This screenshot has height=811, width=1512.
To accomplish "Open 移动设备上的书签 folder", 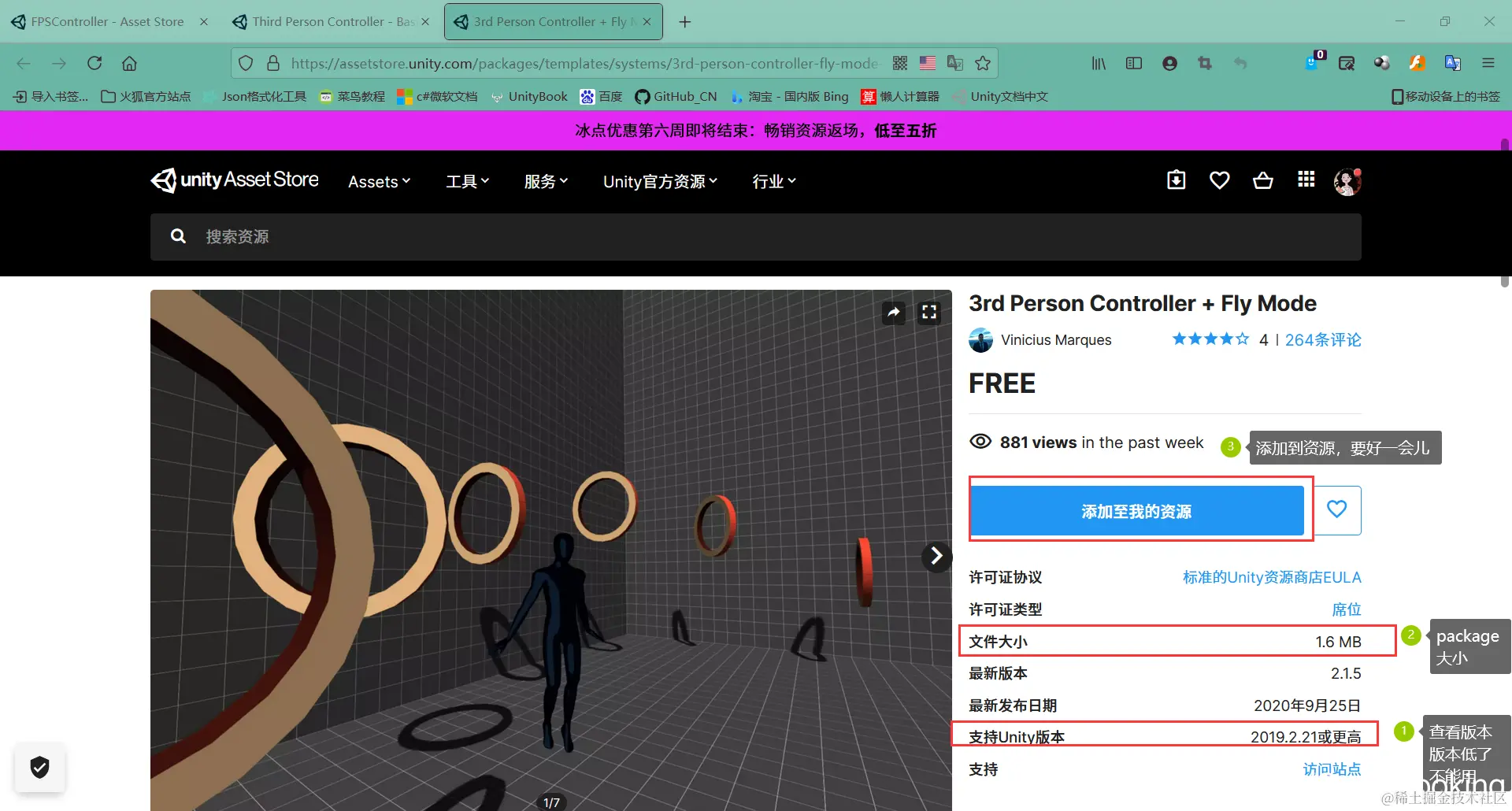I will 1446,96.
